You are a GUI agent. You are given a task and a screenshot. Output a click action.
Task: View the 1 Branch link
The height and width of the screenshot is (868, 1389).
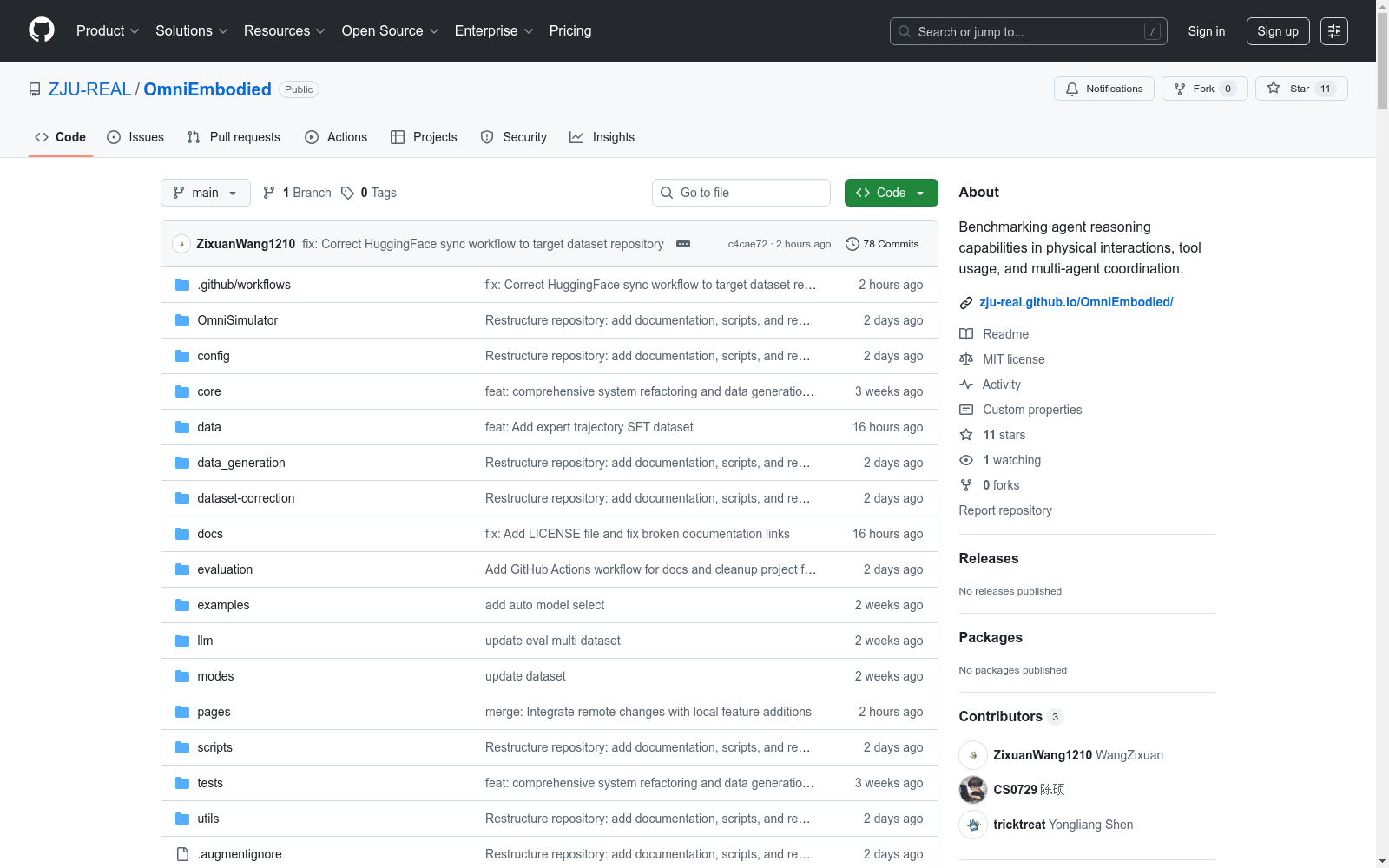click(x=297, y=193)
